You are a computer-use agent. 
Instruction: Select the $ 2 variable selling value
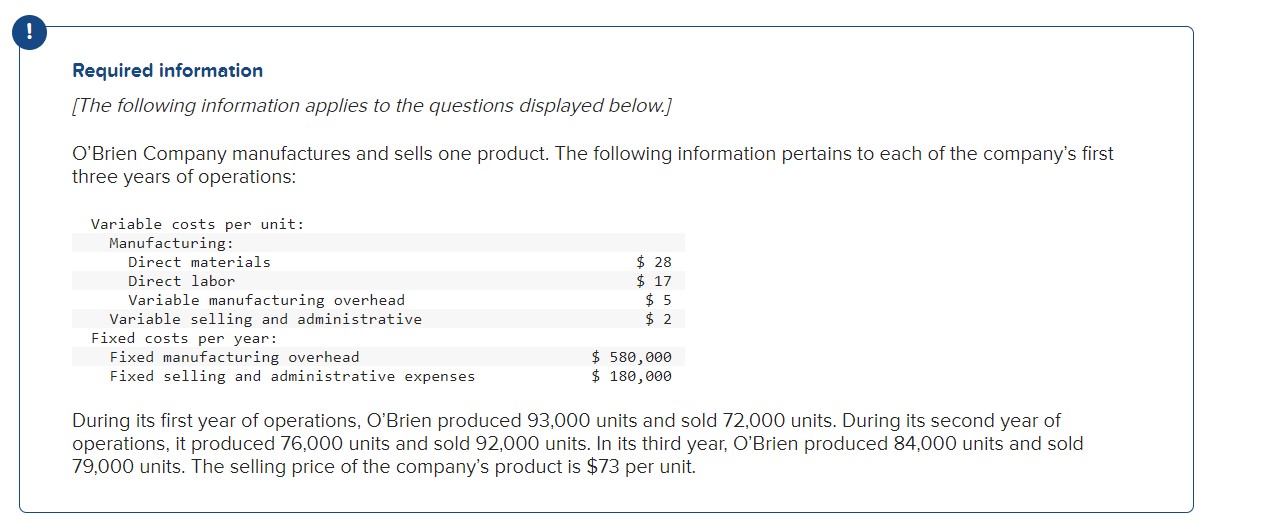658,319
